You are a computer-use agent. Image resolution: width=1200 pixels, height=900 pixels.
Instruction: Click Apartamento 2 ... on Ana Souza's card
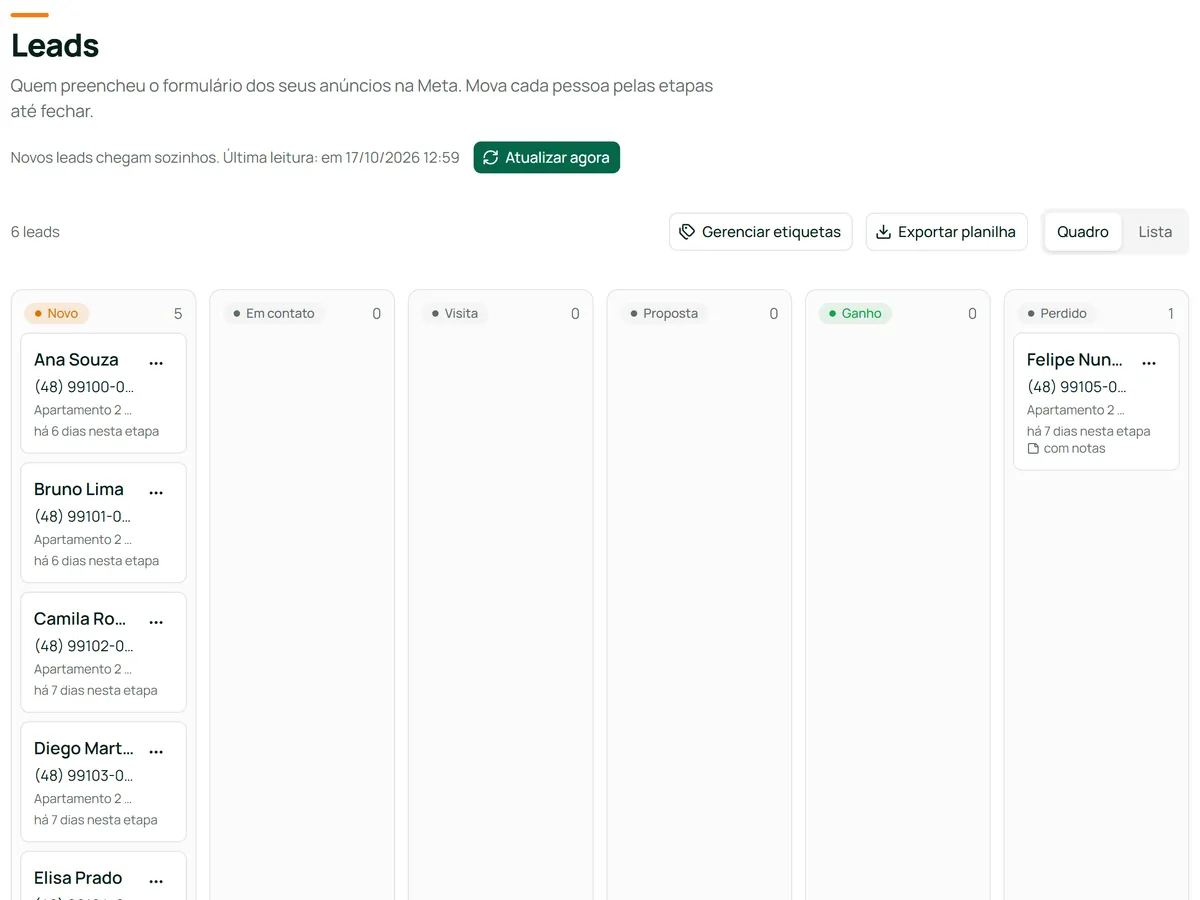(83, 410)
